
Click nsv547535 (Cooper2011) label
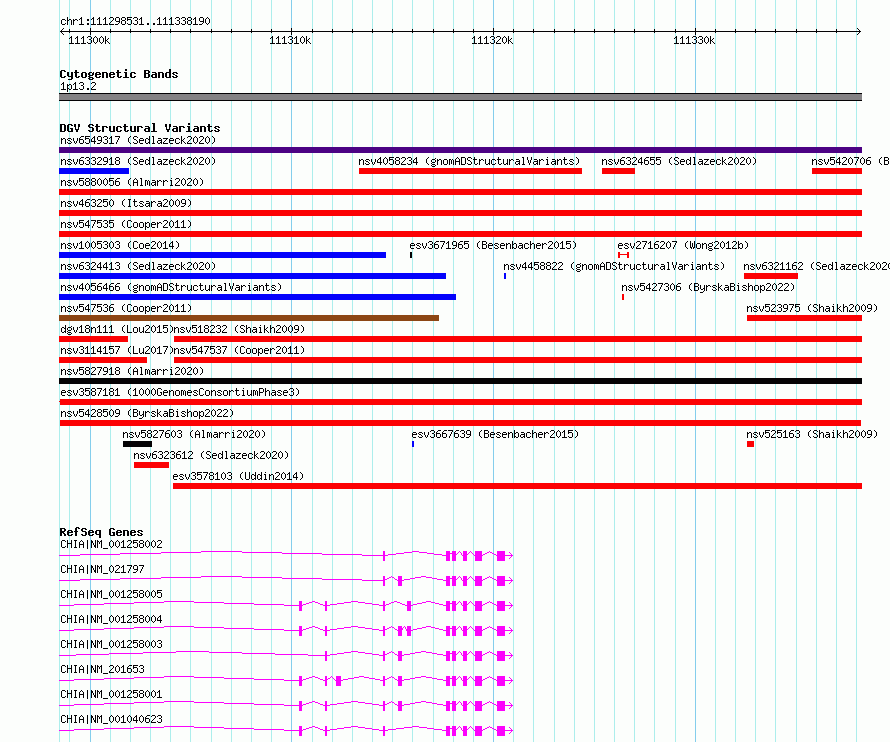tap(126, 224)
